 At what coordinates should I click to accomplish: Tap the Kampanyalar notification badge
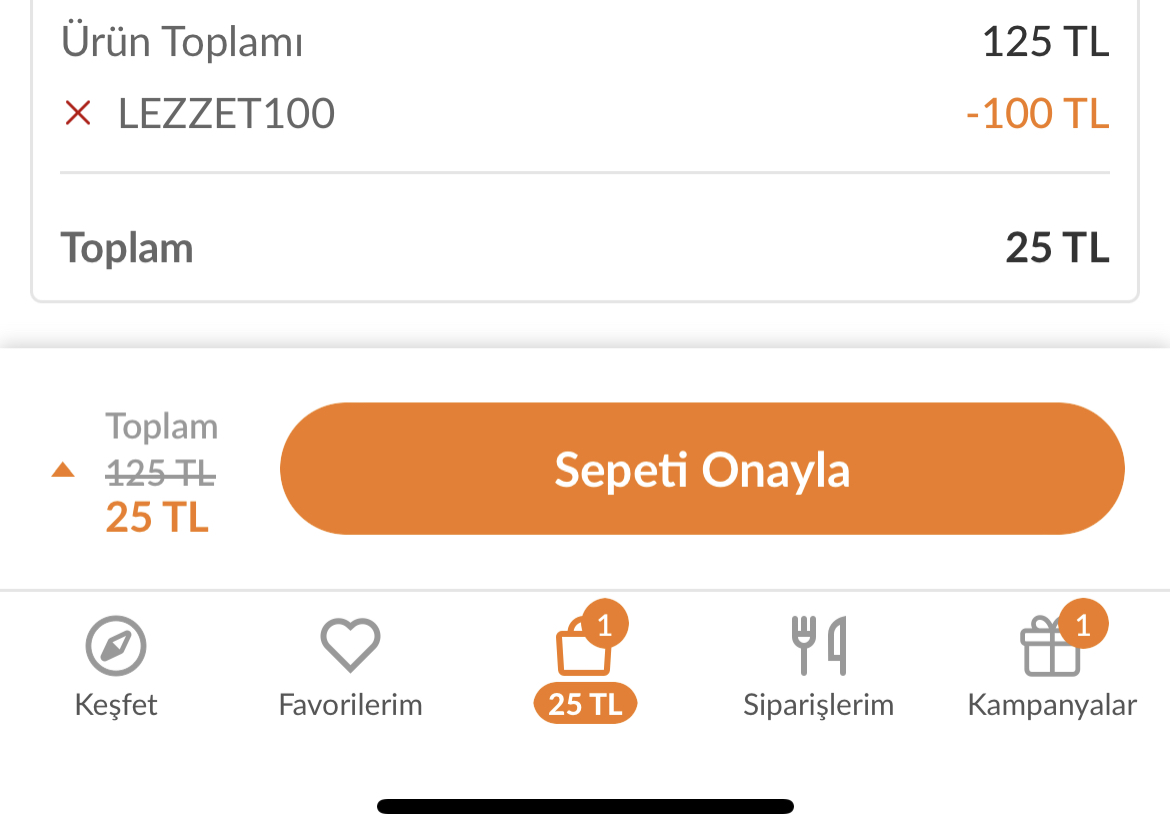tap(1084, 625)
